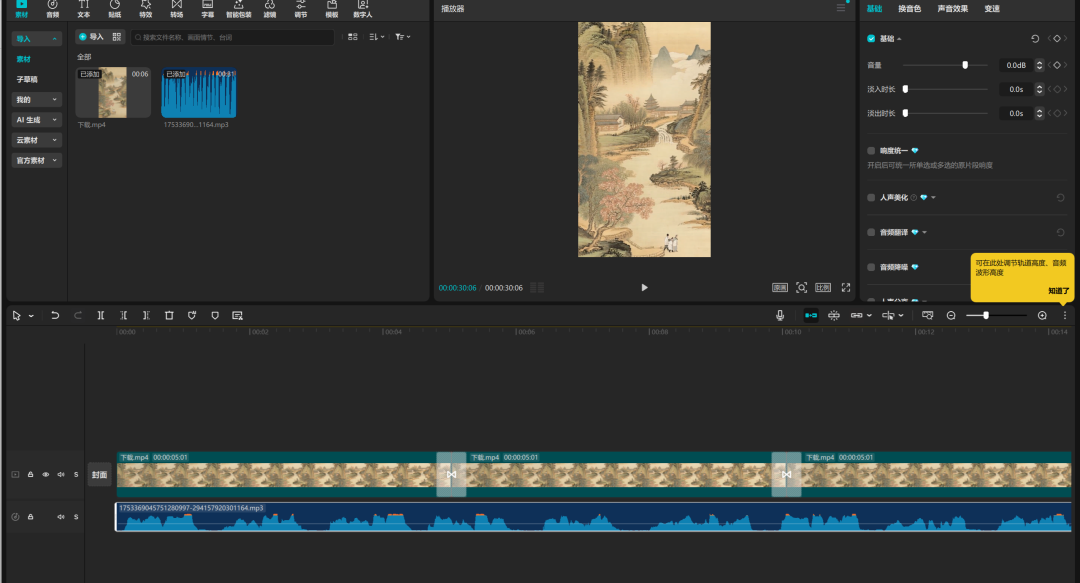The image size is (1080, 583).
Task: Click the fullscreen preview icon
Action: (x=846, y=287)
